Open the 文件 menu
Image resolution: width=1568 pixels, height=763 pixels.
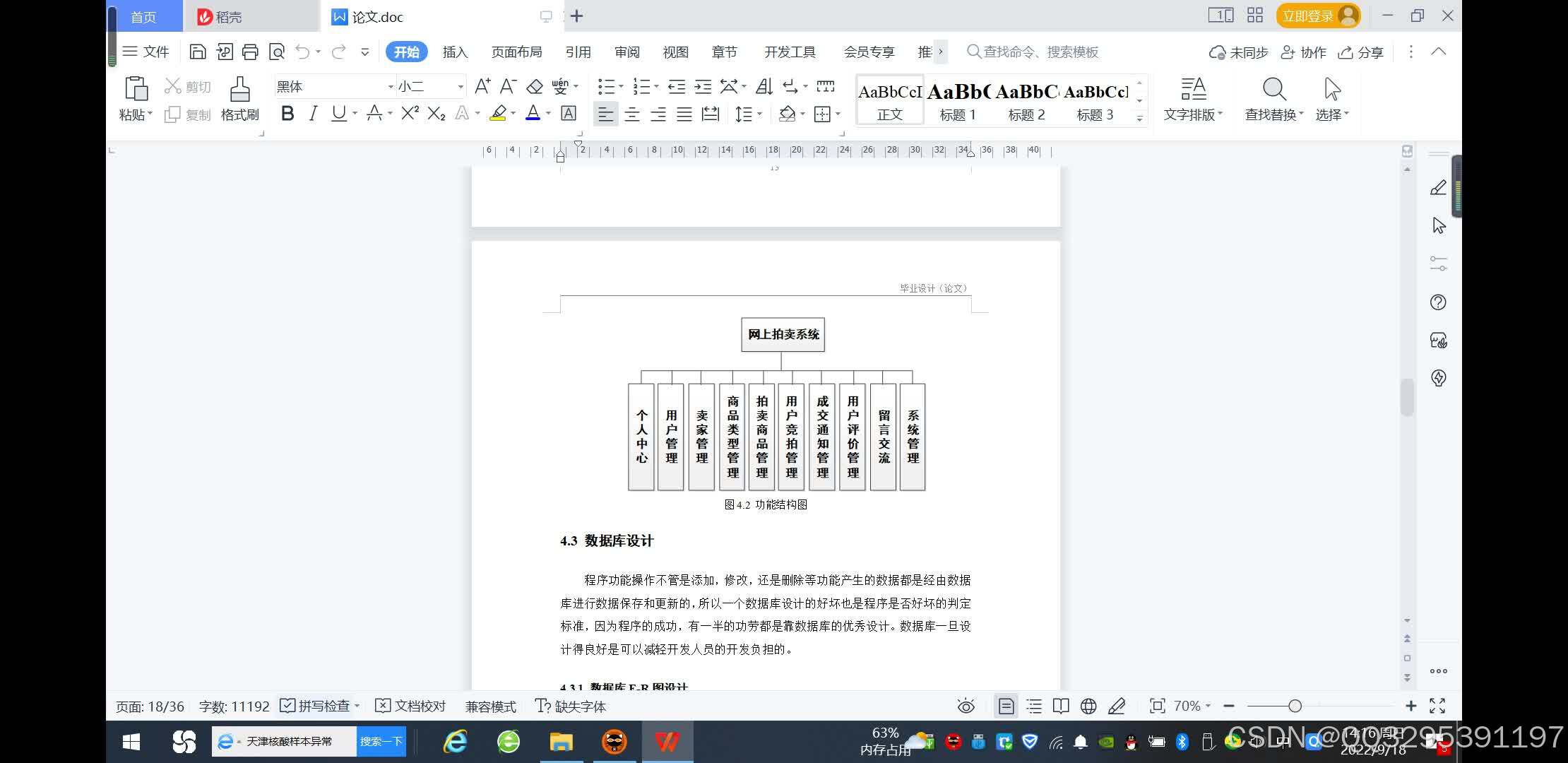(x=145, y=52)
